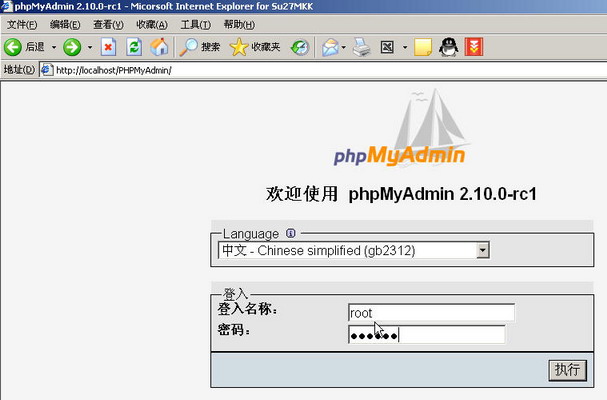Viewport: 607px width, 400px height.
Task: Stop page loading with red X icon
Action: tap(108, 47)
